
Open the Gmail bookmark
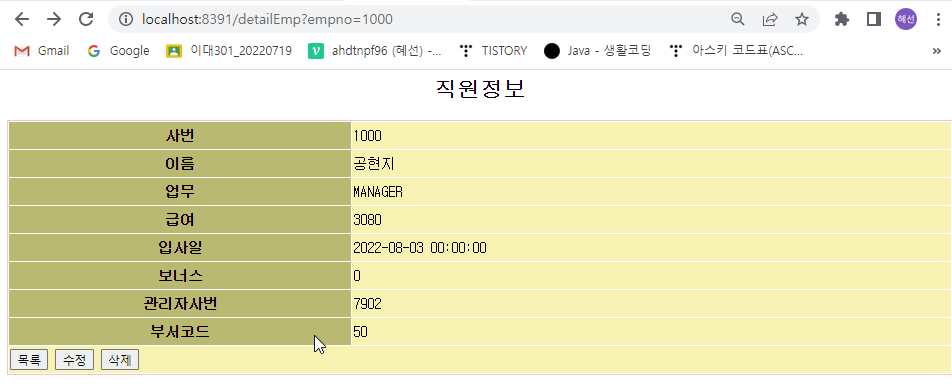point(41,51)
